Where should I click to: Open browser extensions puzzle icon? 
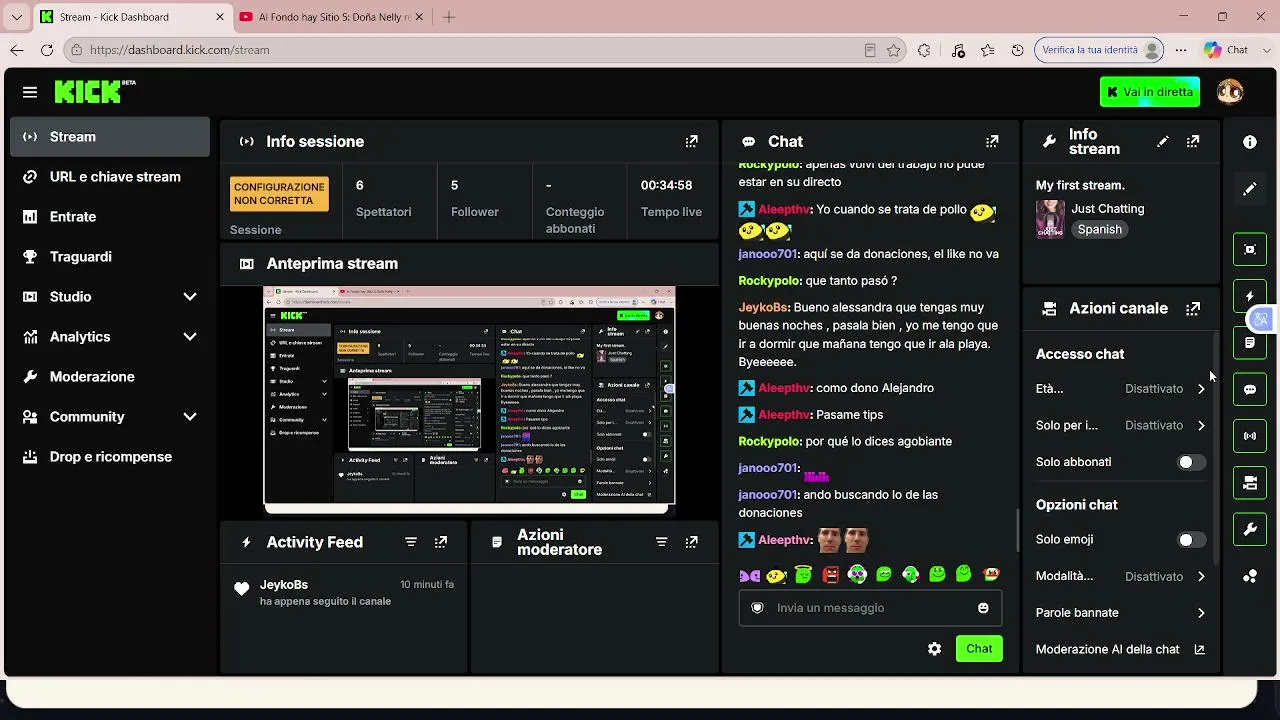[x=924, y=50]
